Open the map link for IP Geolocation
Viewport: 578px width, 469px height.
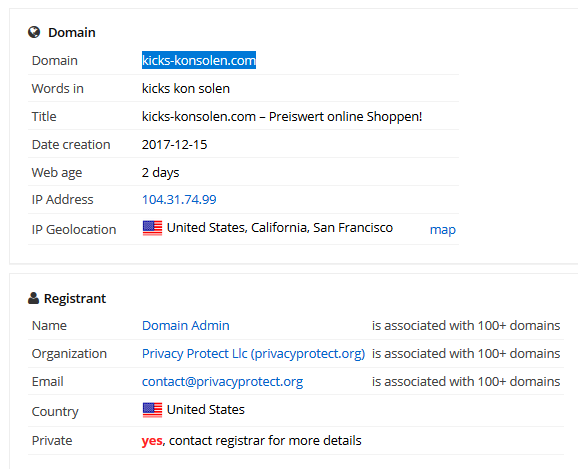[443, 229]
